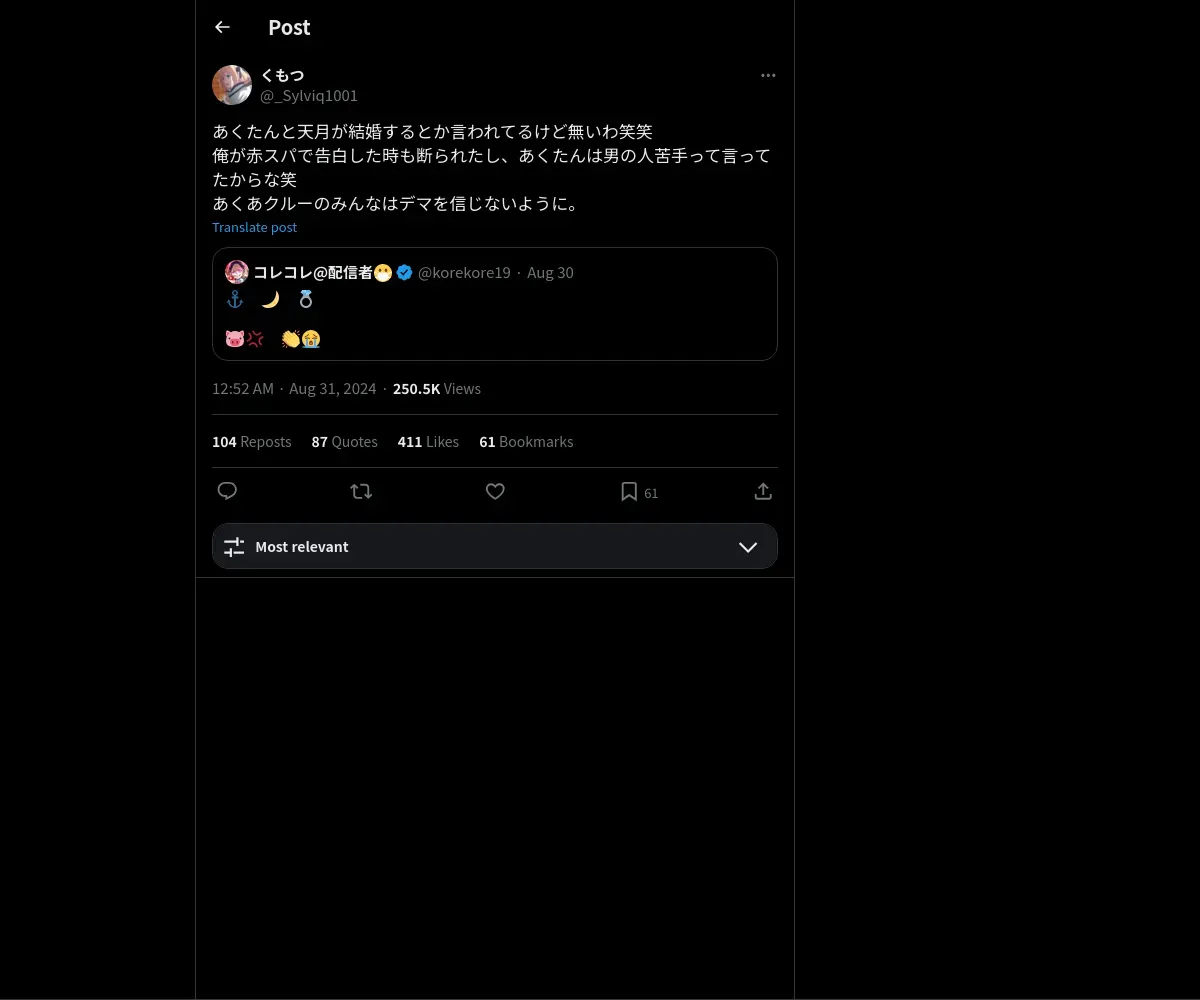Click the reply speech bubble icon
The width and height of the screenshot is (1200, 1000).
tap(227, 491)
